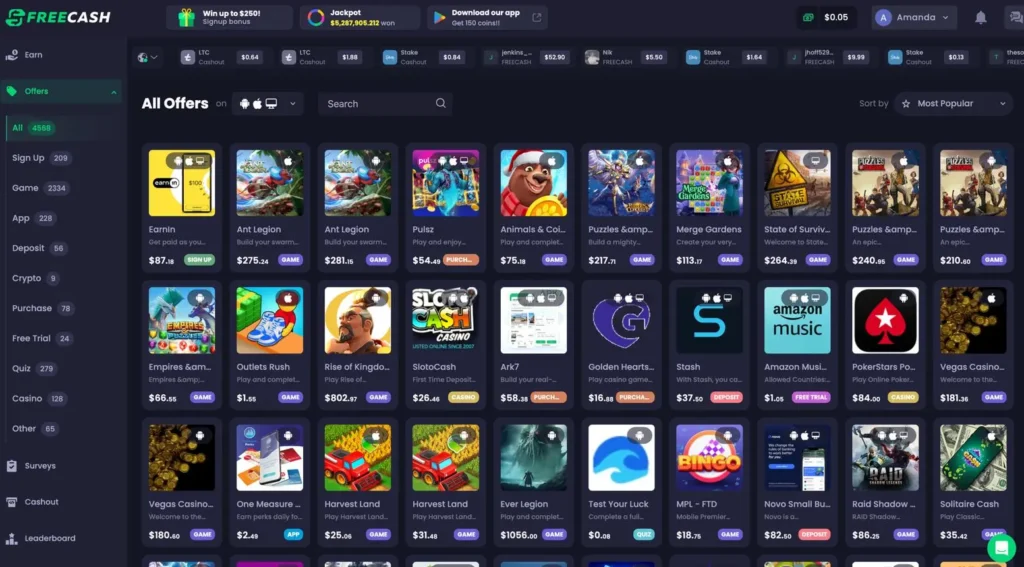Open the notifications bell
The height and width of the screenshot is (567, 1024).
(980, 18)
